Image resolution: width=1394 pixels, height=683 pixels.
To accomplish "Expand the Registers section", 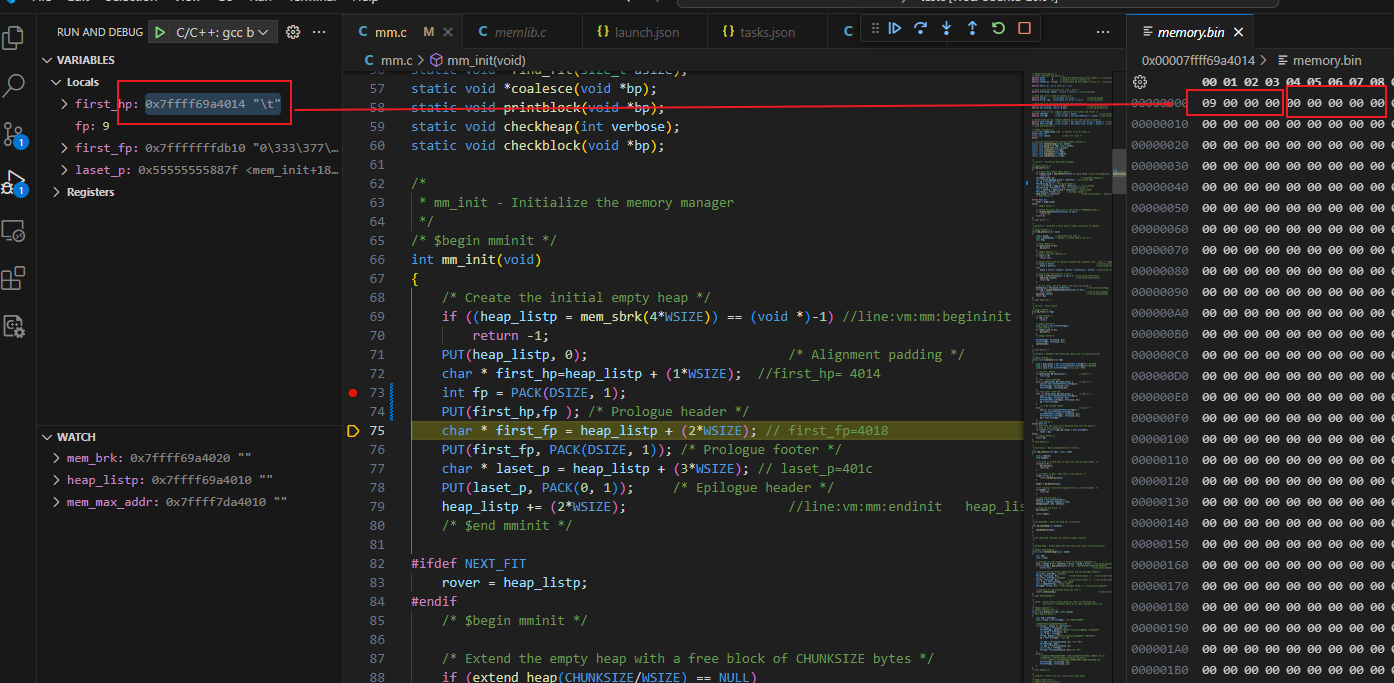I will pos(57,192).
